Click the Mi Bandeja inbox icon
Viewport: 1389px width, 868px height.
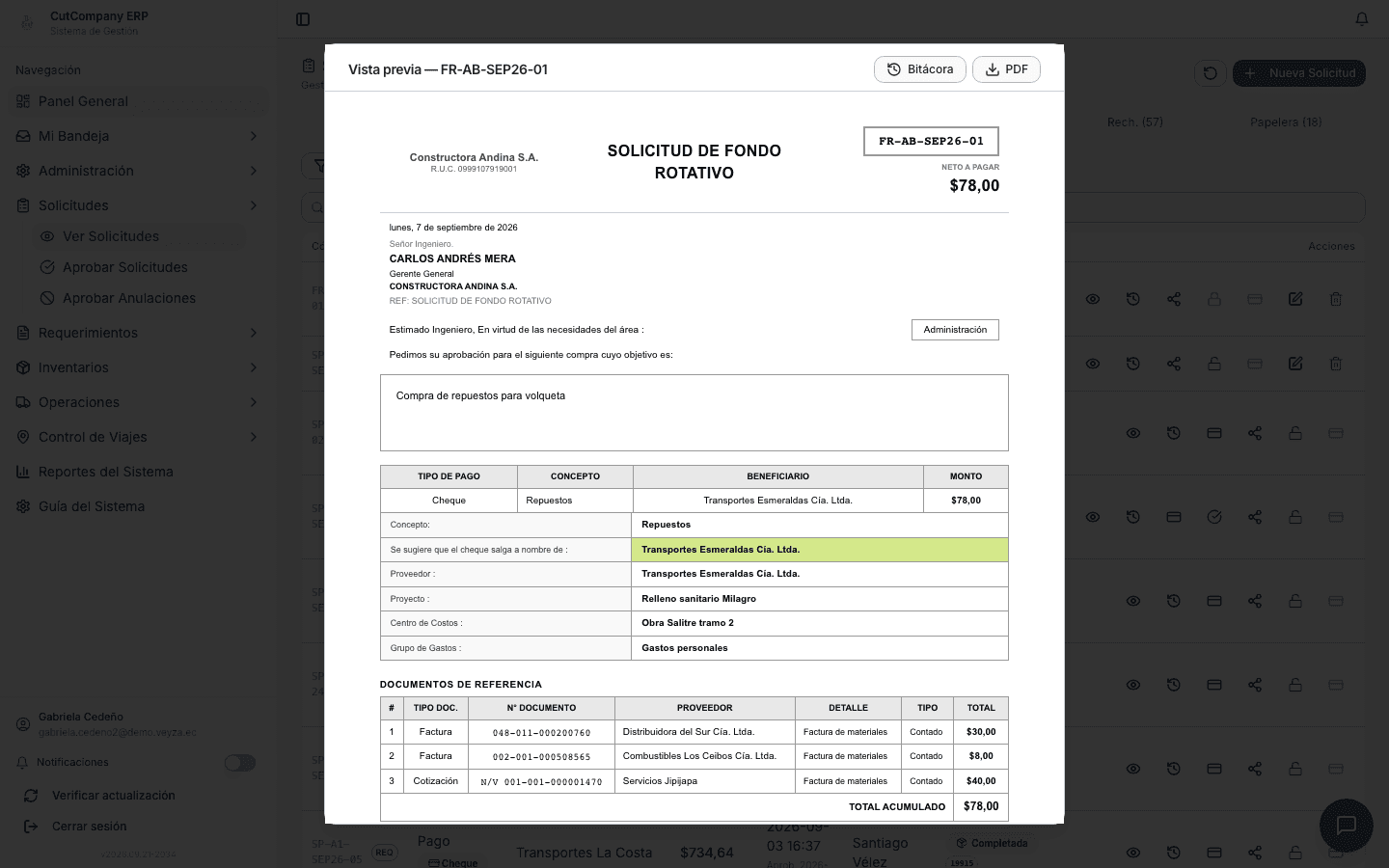(x=23, y=136)
